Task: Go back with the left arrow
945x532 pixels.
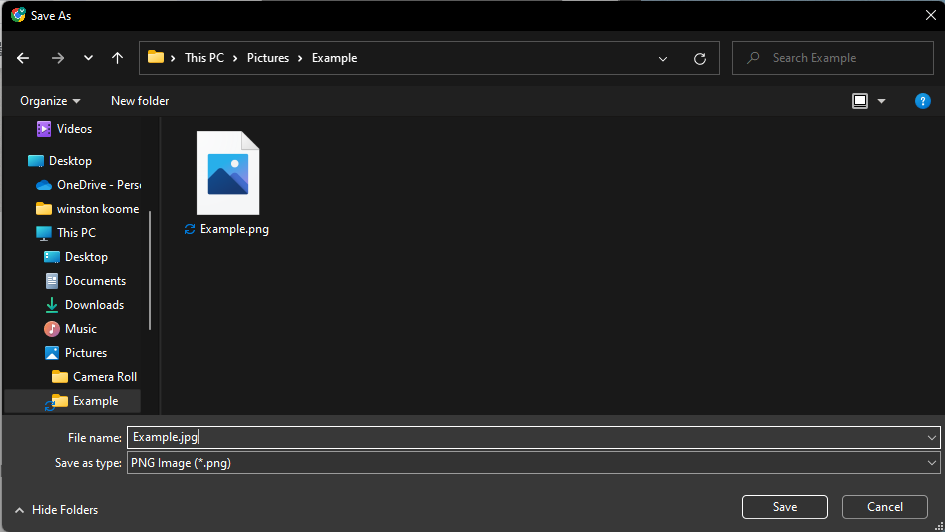Action: 23,58
